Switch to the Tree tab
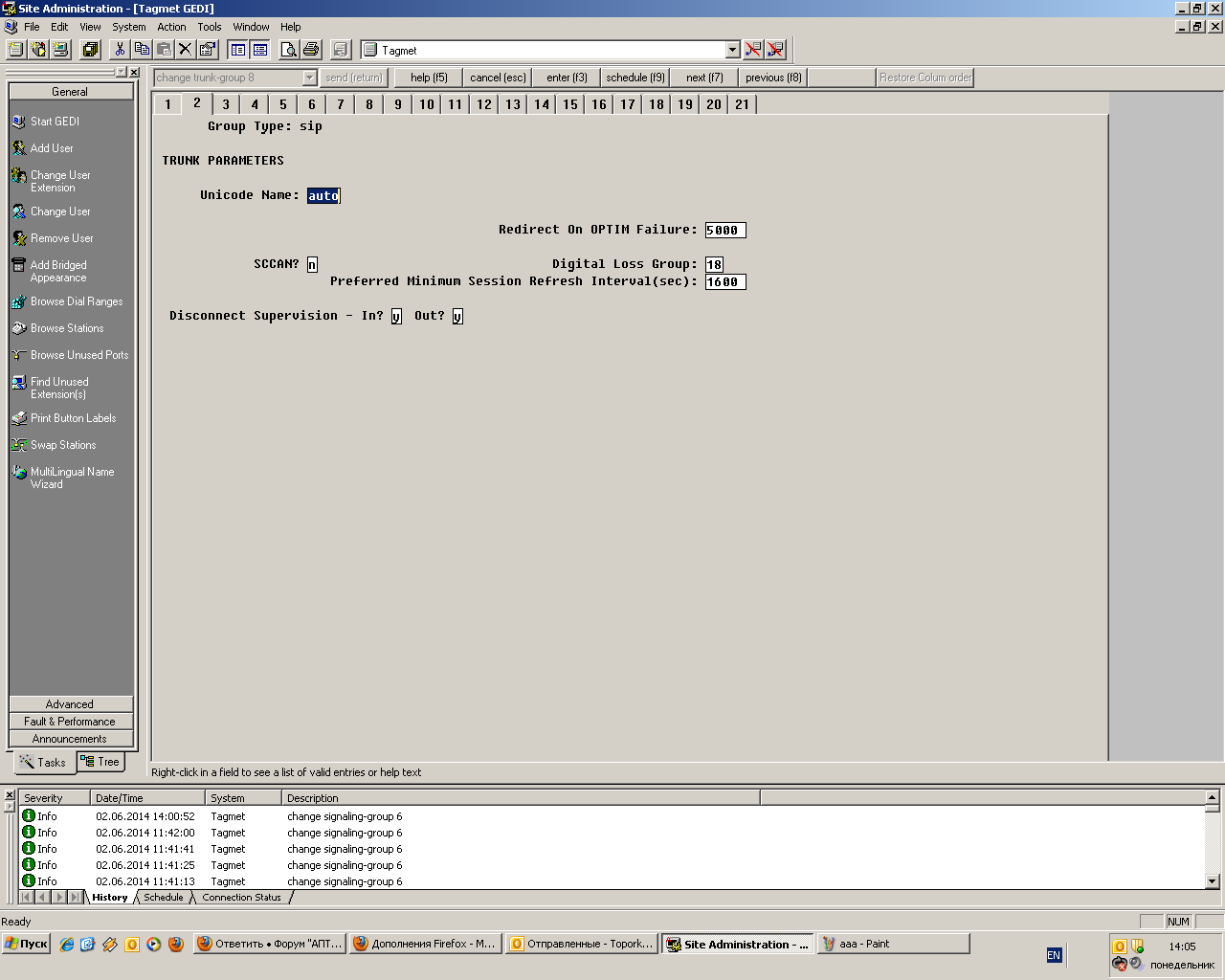This screenshot has height=980, width=1225. (100, 762)
